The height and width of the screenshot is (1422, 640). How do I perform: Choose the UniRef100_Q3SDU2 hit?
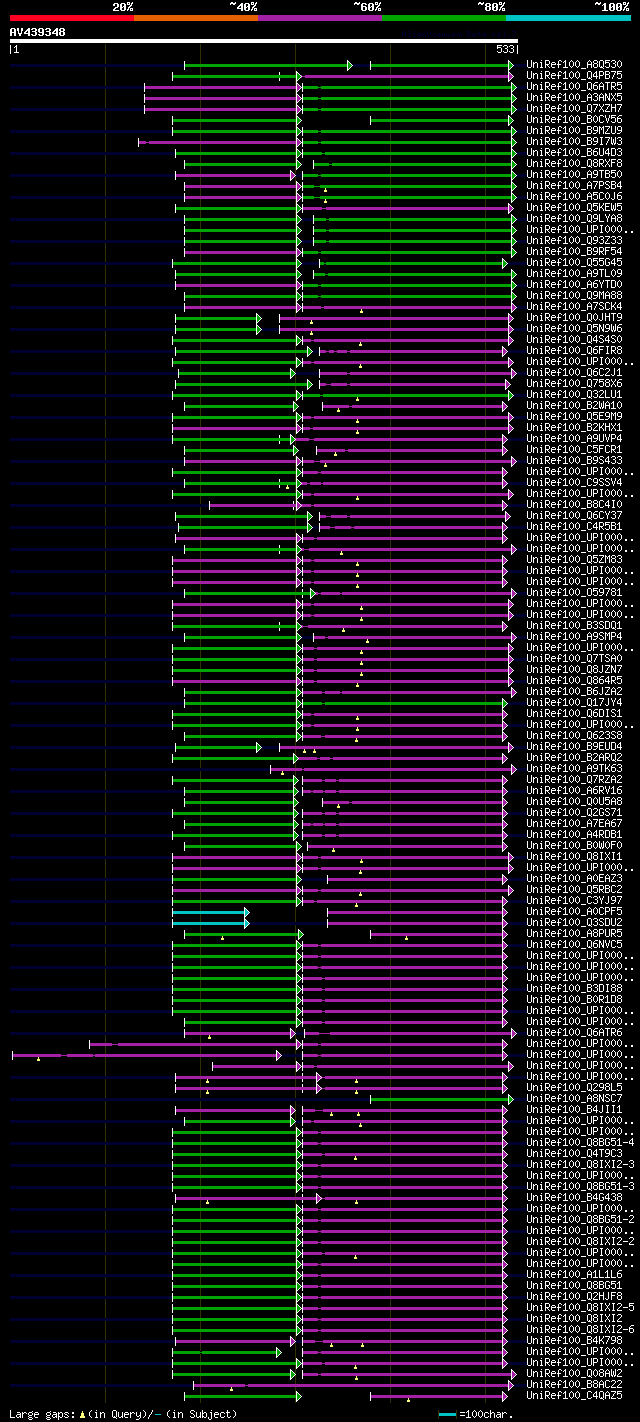pos(574,923)
